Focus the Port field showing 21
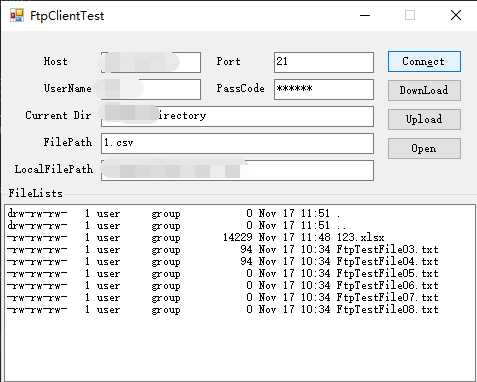 324,62
